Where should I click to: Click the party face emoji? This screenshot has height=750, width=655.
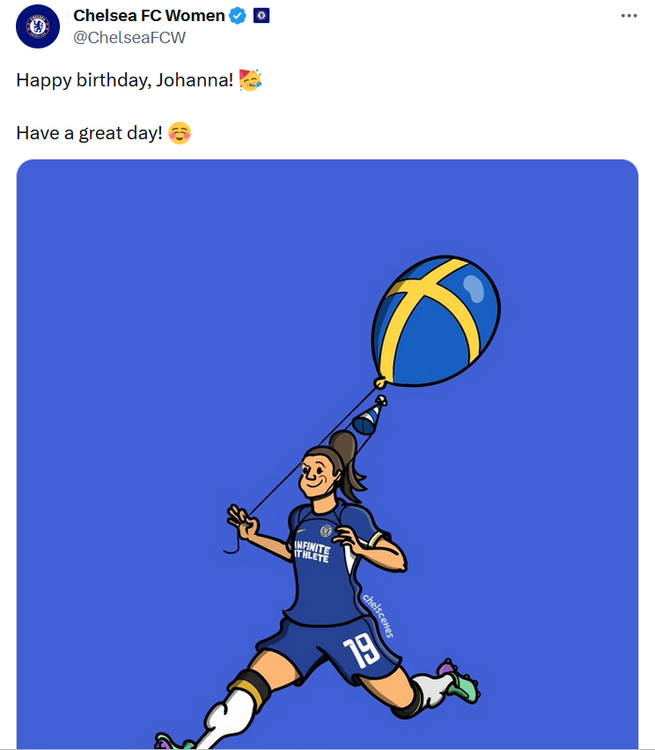point(250,80)
